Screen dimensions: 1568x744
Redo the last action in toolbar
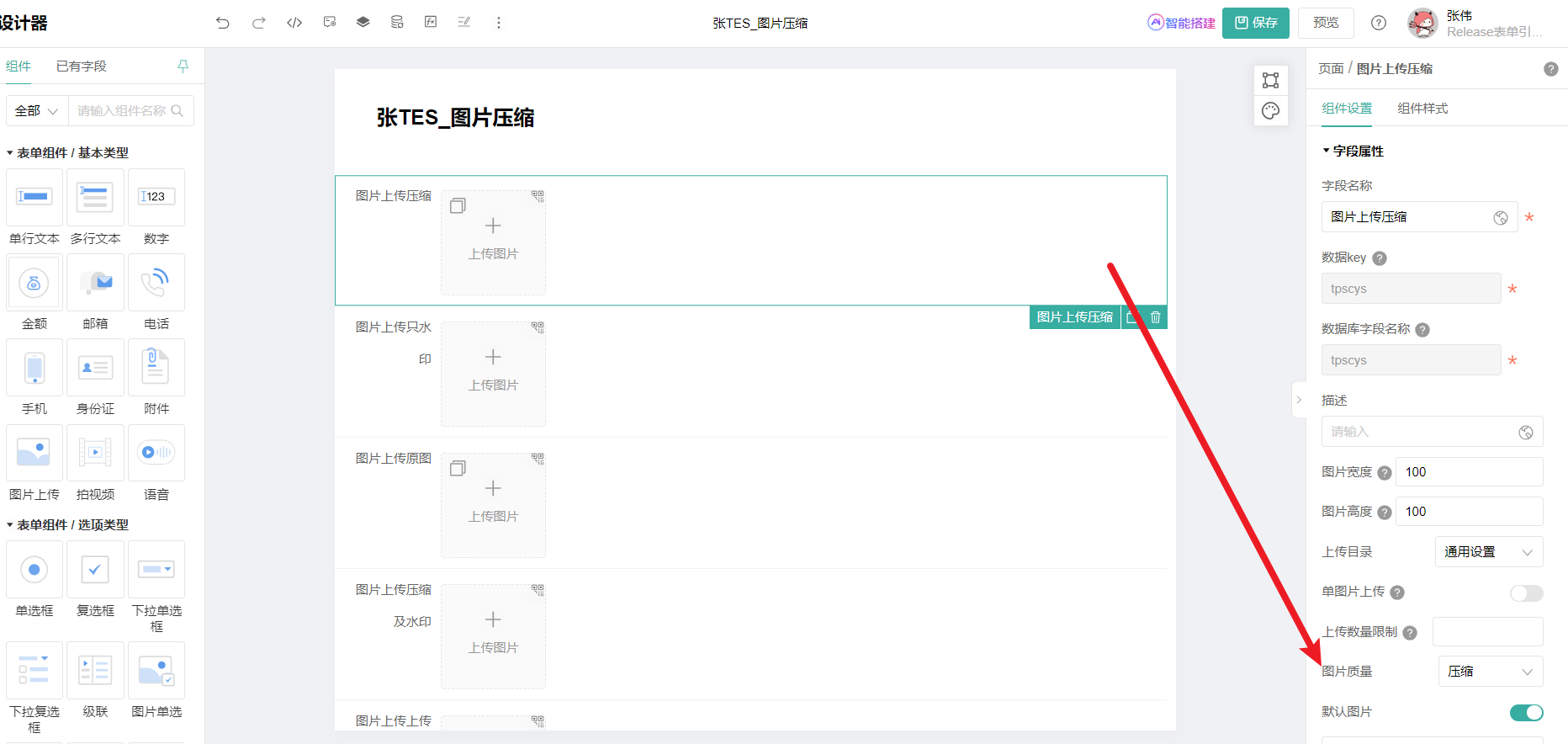(259, 23)
